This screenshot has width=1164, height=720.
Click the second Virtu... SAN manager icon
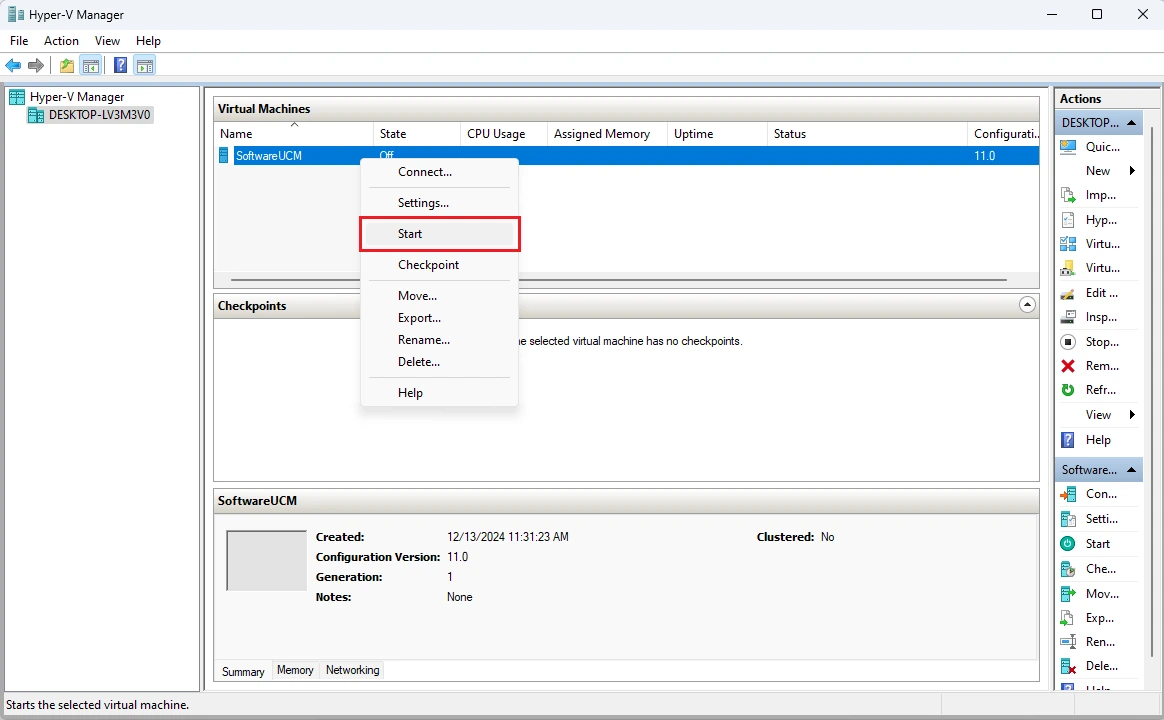pyautogui.click(x=1067, y=268)
